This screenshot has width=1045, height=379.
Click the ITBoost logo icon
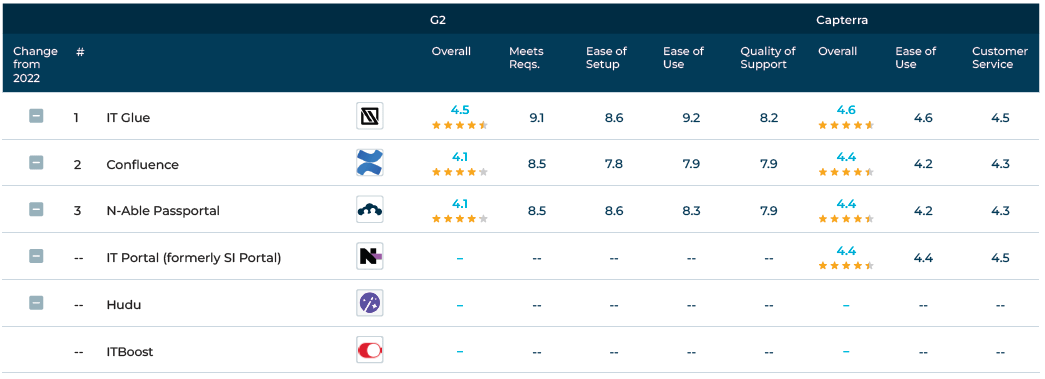tap(370, 350)
